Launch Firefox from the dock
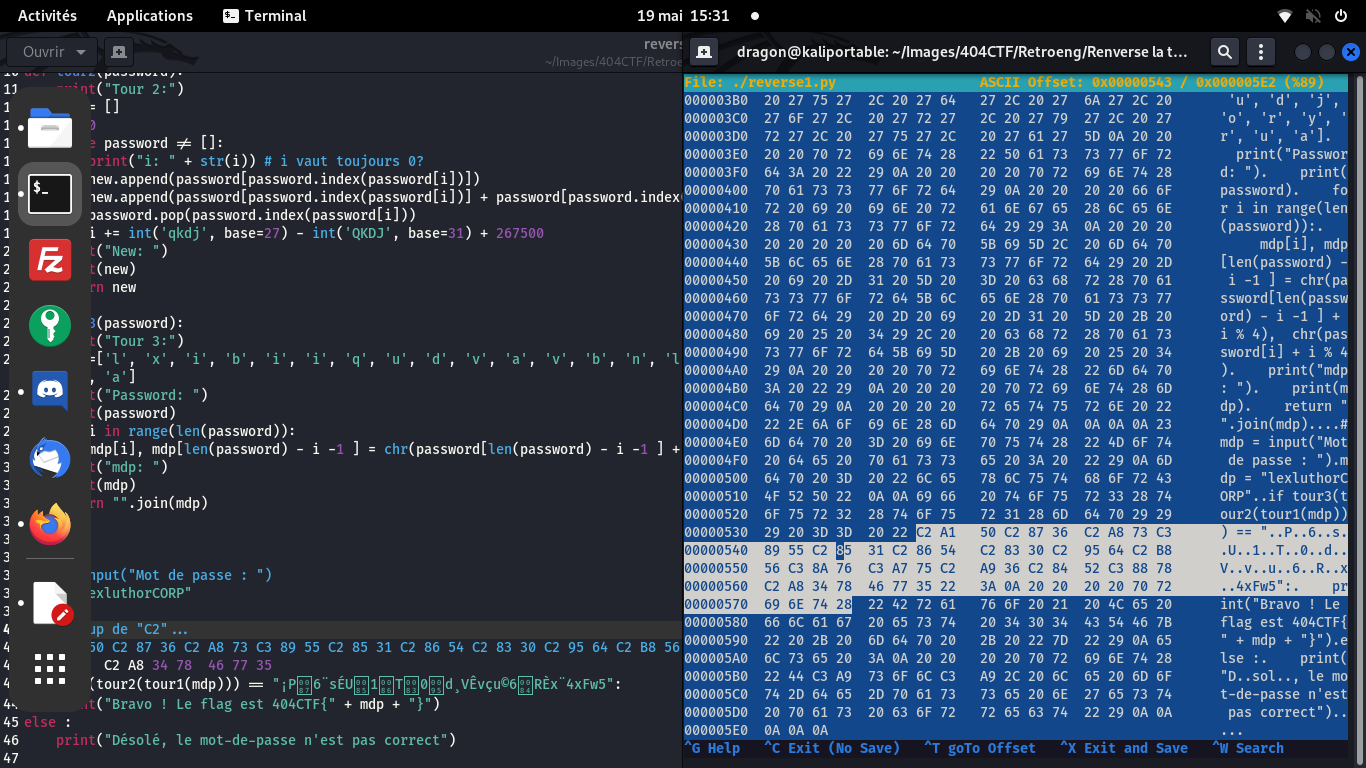This screenshot has height=768, width=1366. coord(50,523)
